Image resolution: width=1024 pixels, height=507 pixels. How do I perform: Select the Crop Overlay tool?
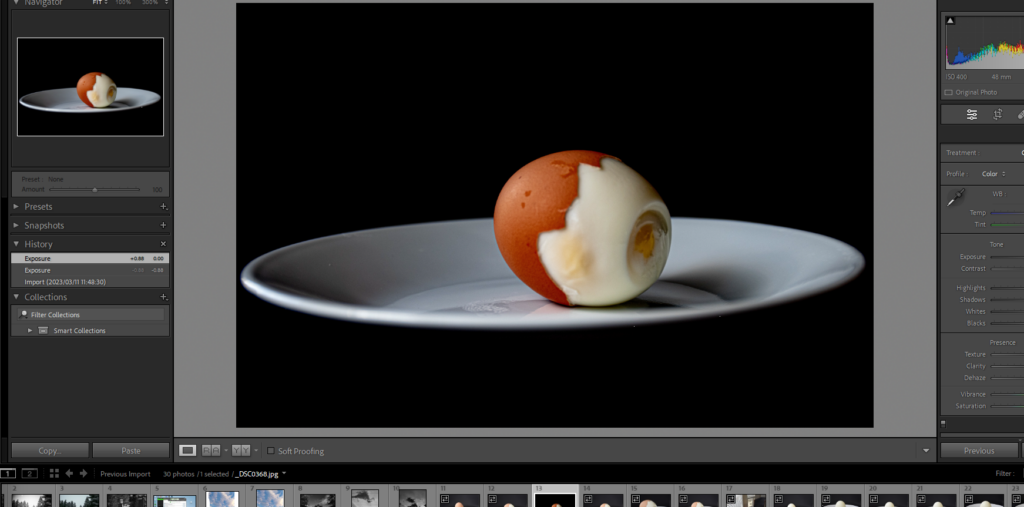click(998, 115)
